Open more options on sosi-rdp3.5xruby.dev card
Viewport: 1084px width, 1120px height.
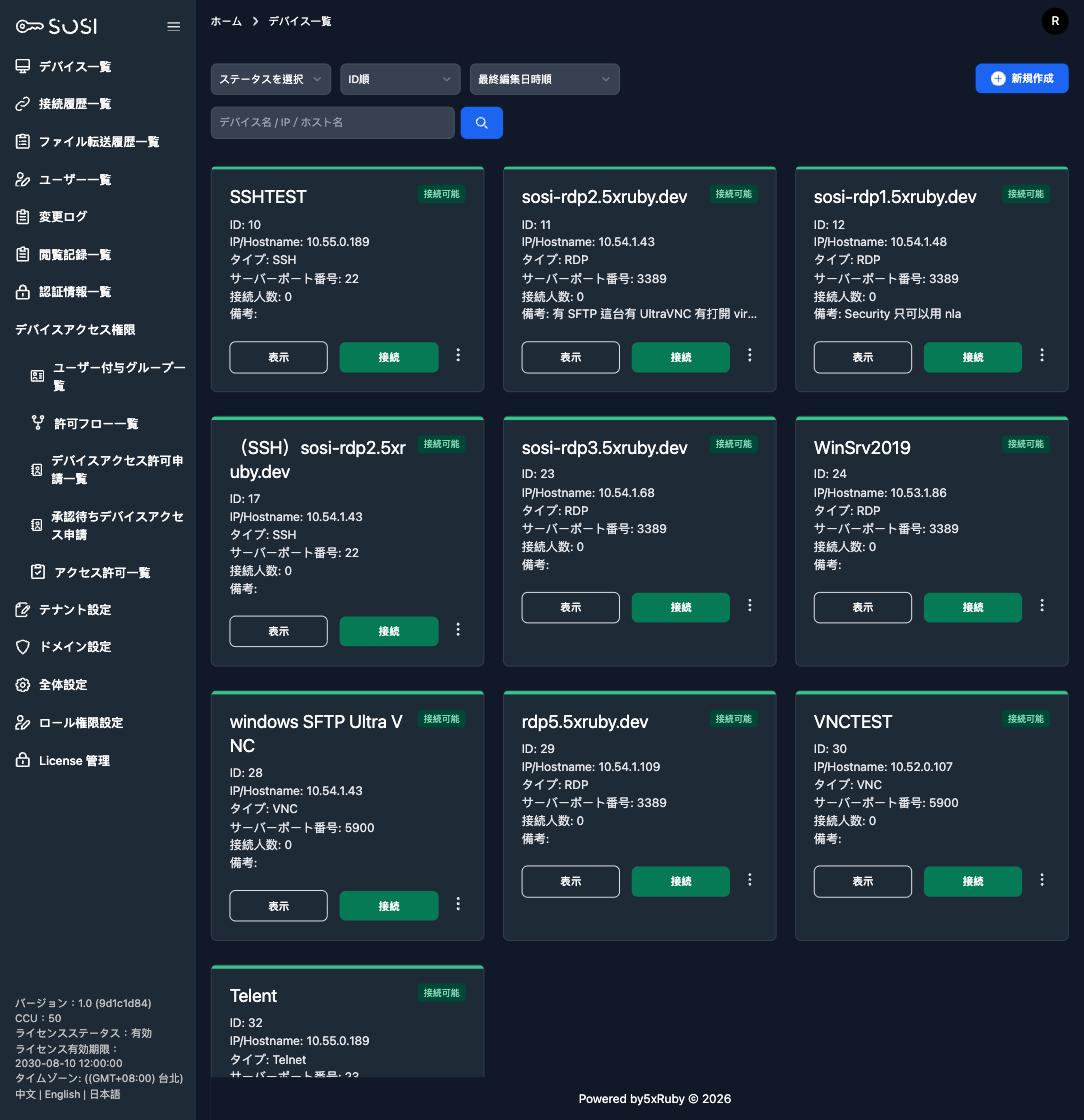tap(750, 605)
